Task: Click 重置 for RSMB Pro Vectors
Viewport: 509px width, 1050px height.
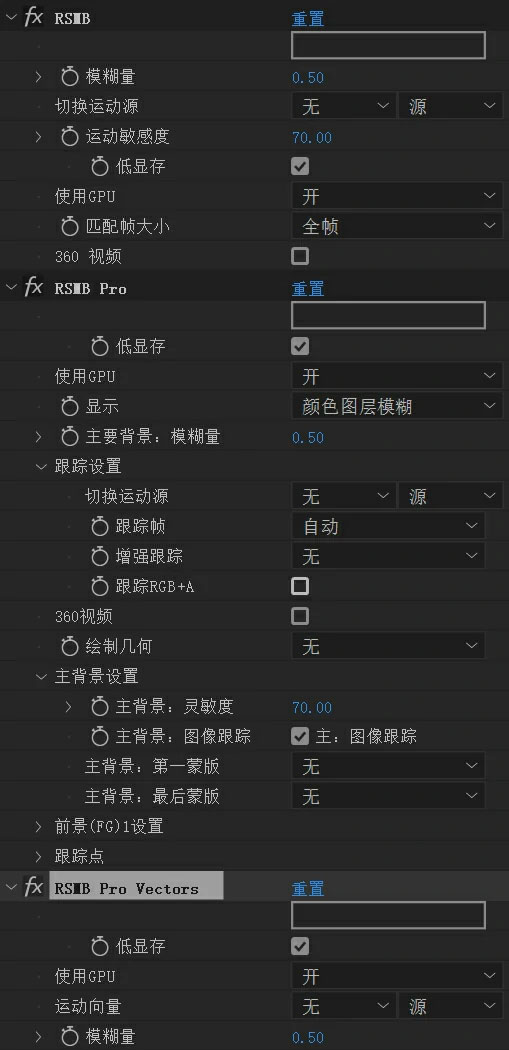Action: [308, 889]
